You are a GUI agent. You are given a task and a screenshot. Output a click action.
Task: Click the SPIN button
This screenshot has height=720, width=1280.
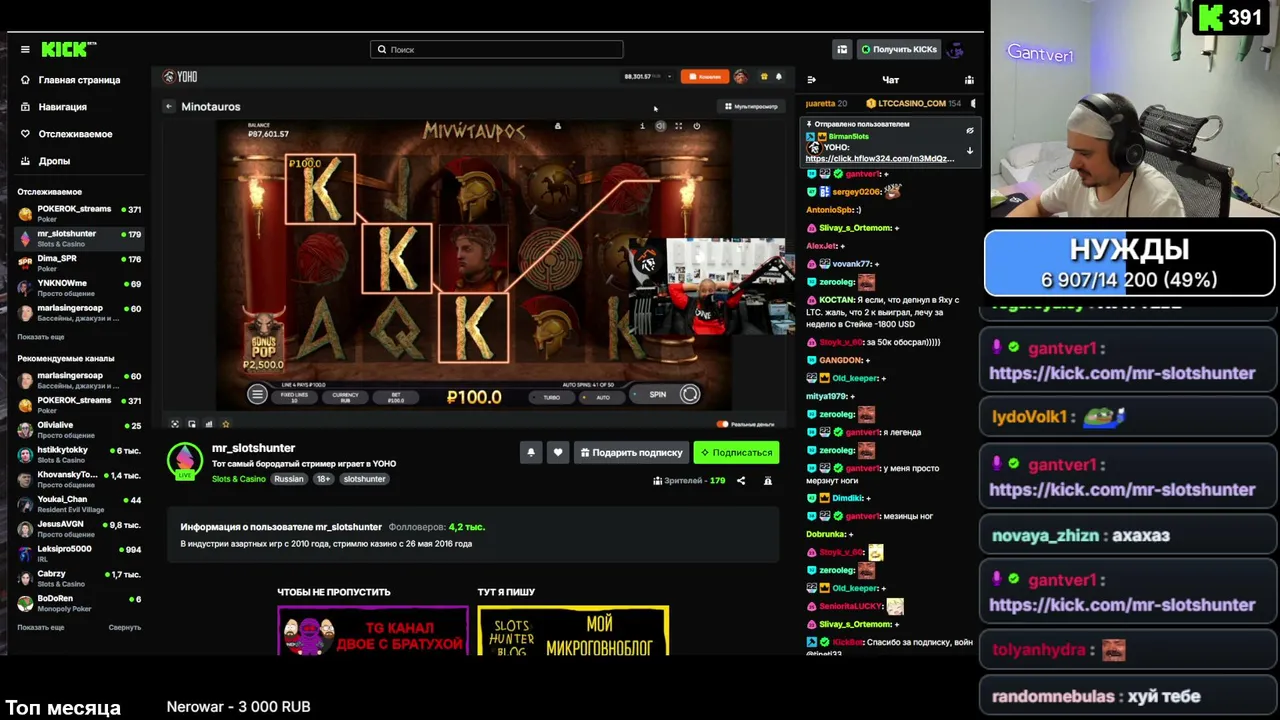pyautogui.click(x=666, y=395)
